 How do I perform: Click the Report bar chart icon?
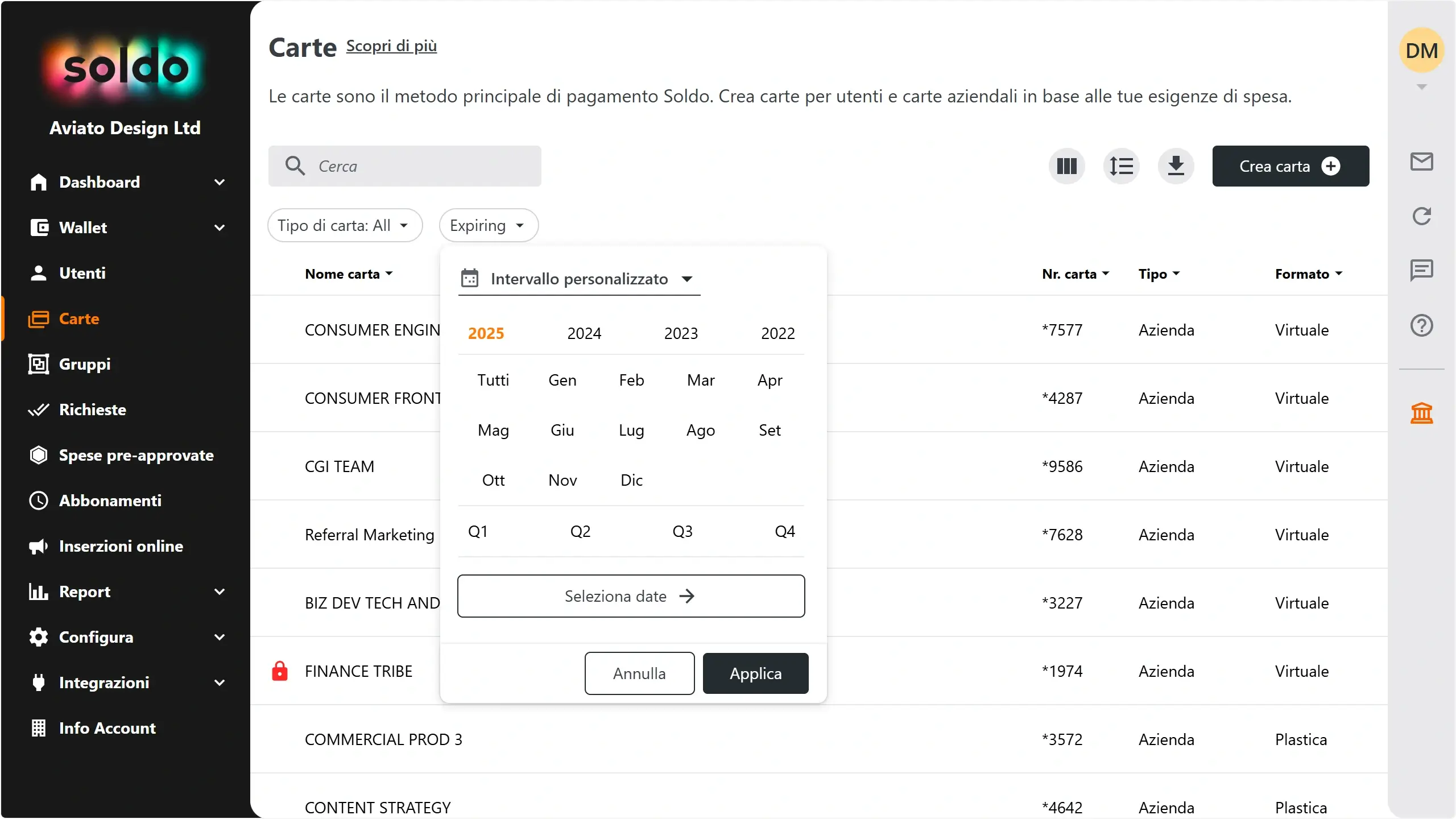(38, 591)
